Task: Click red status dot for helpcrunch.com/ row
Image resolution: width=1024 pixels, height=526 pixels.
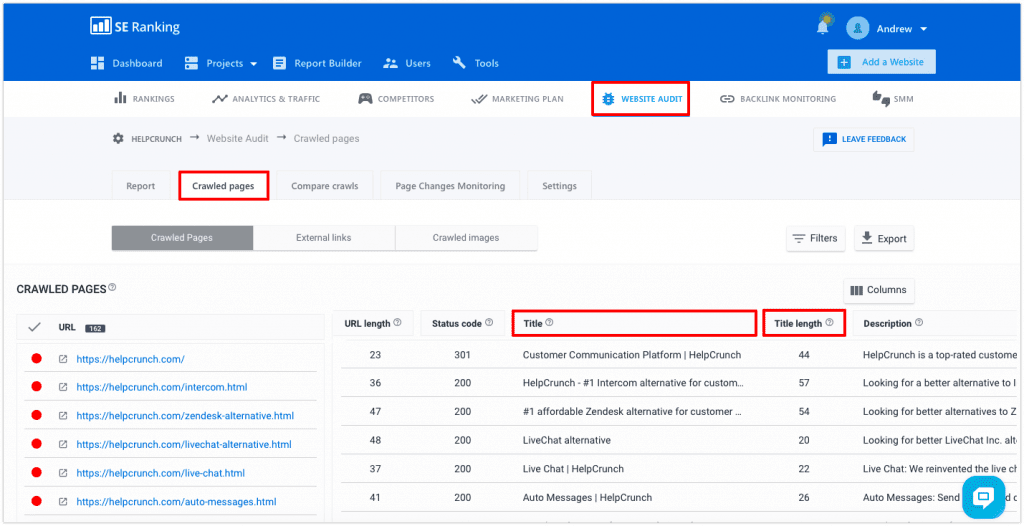Action: click(37, 358)
